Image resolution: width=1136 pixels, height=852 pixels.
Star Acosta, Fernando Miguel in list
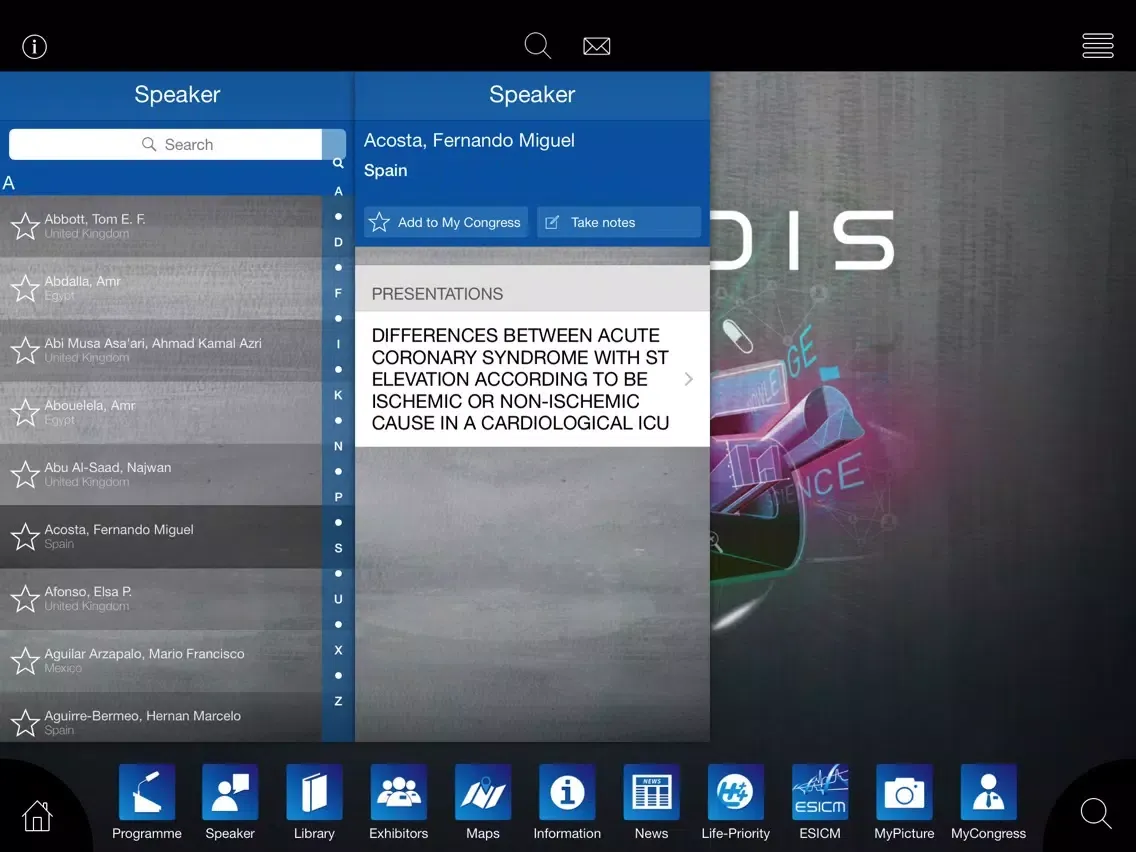point(25,537)
